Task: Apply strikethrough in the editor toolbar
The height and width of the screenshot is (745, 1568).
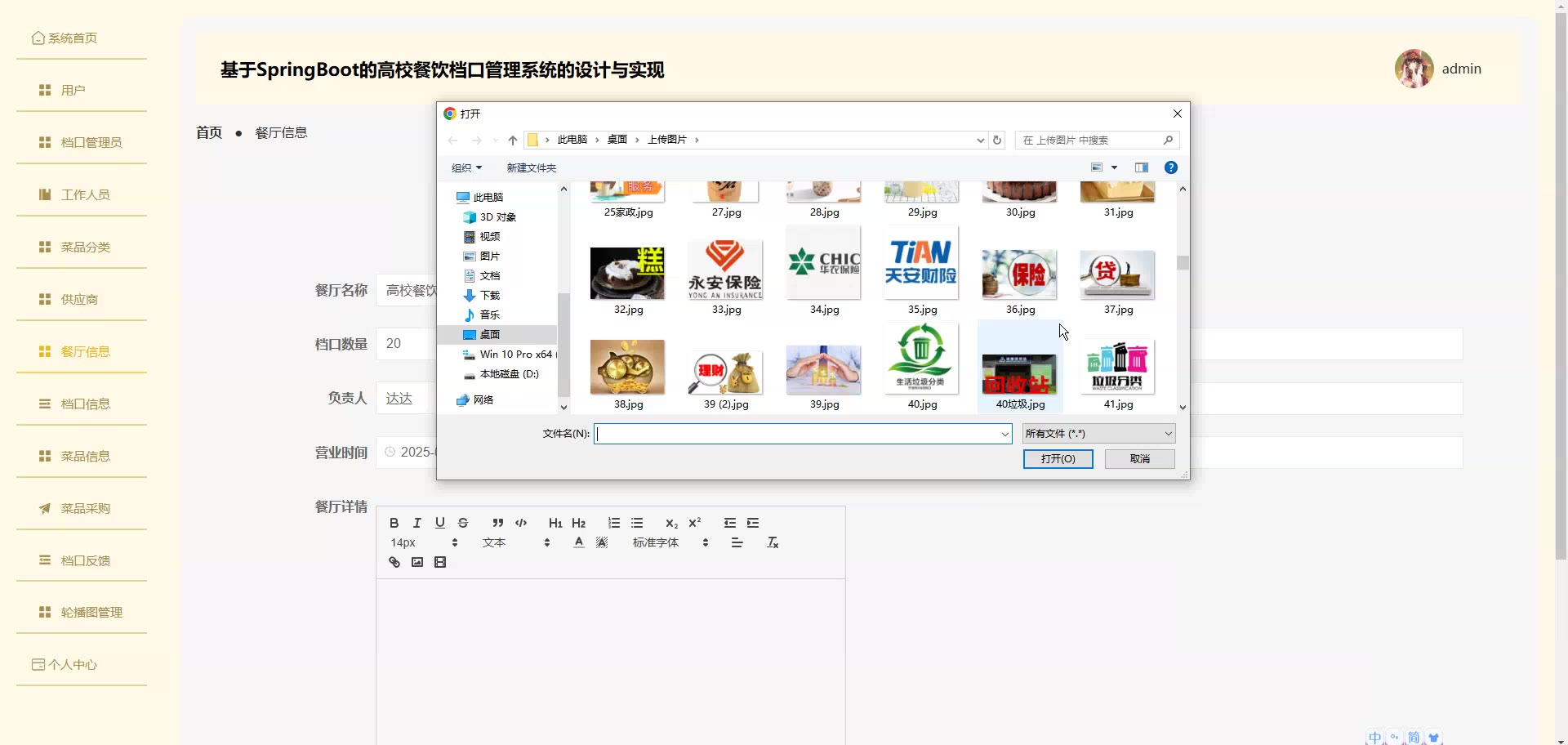Action: point(463,523)
